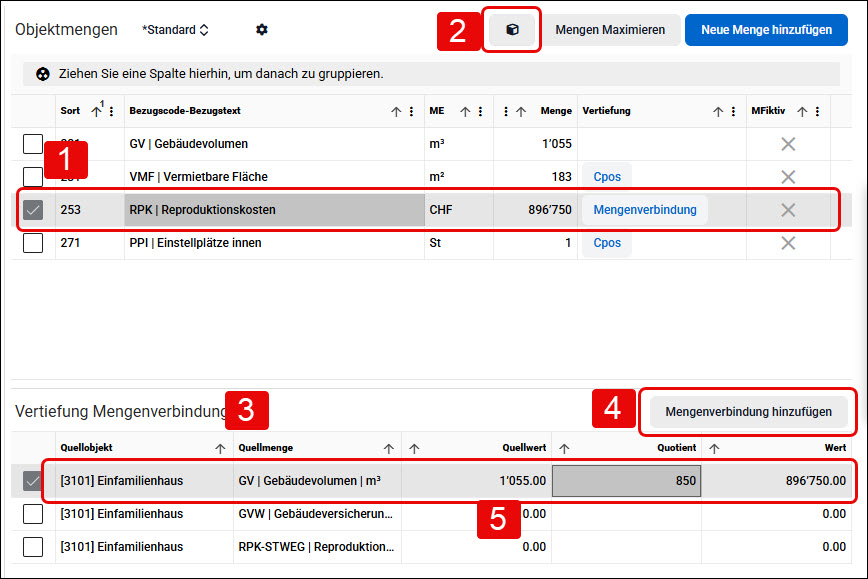The width and height of the screenshot is (868, 579).
Task: Sort by Bezugscode-Bezugstext arrow
Action: tap(396, 111)
